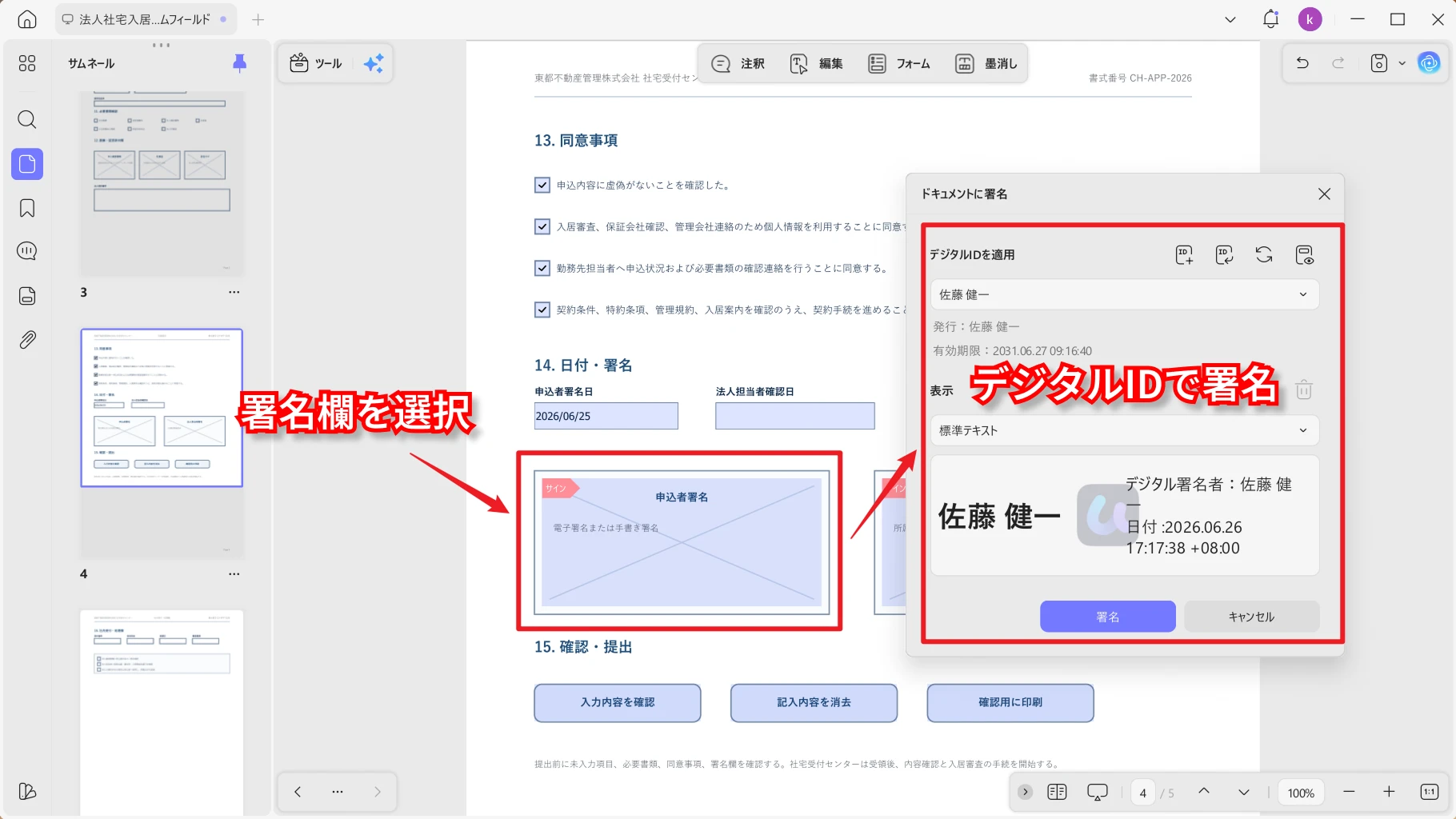This screenshot has height=819, width=1456.
Task: Create a new digital ID icon
Action: coord(1184,255)
